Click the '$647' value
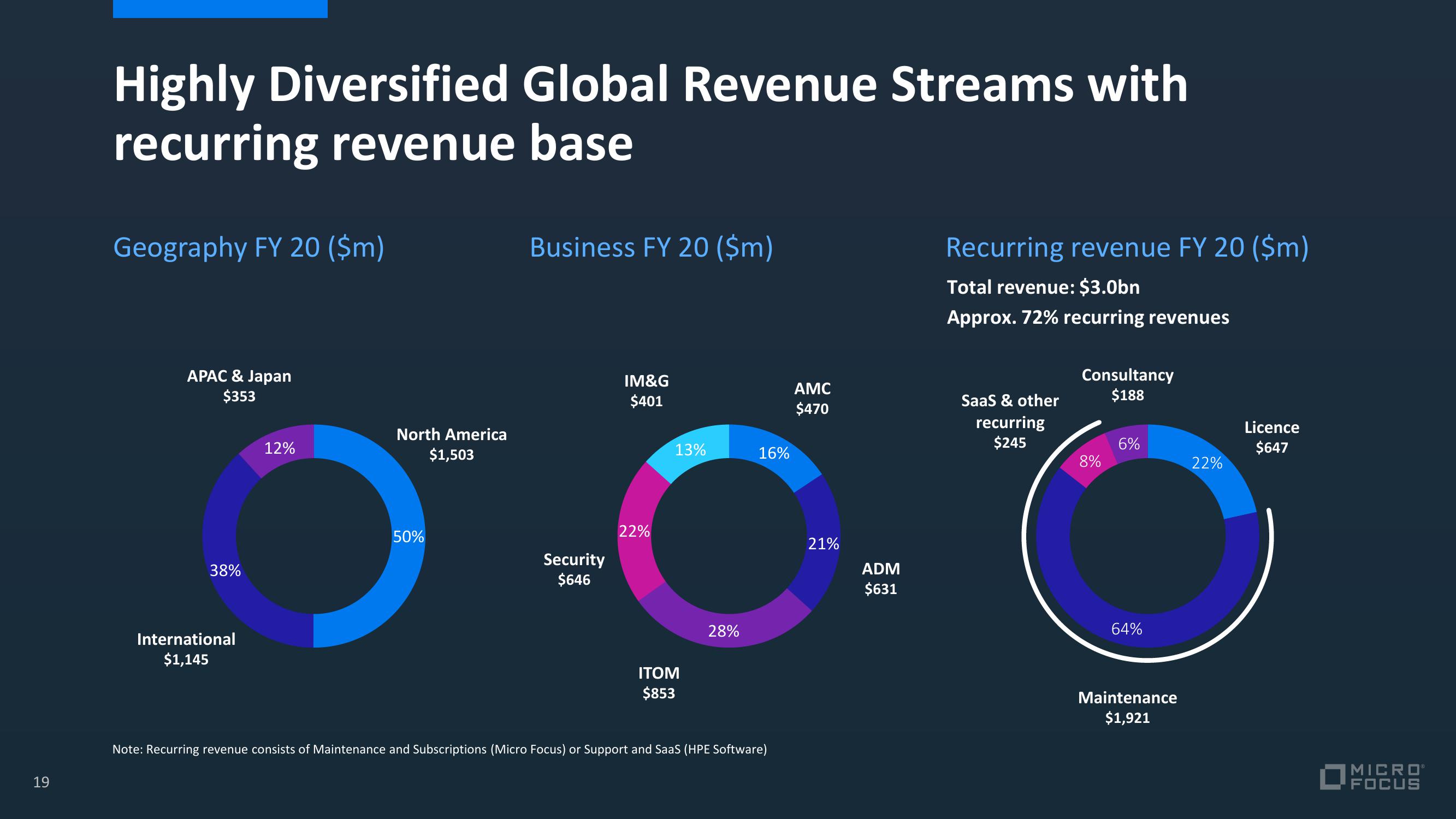The height and width of the screenshot is (819, 1456). coord(1272,448)
